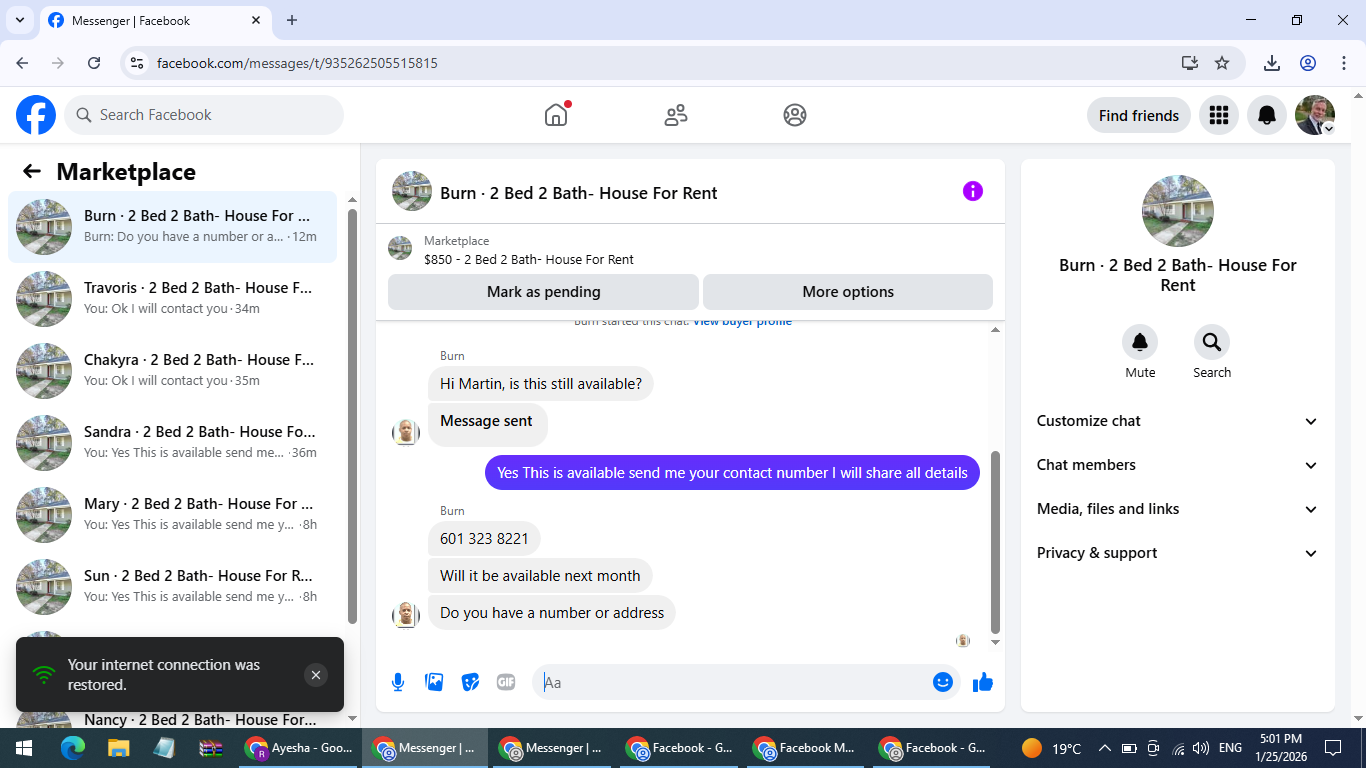Viewport: 1366px width, 768px height.
Task: Open the listing photo in the right panel
Action: point(1178,211)
